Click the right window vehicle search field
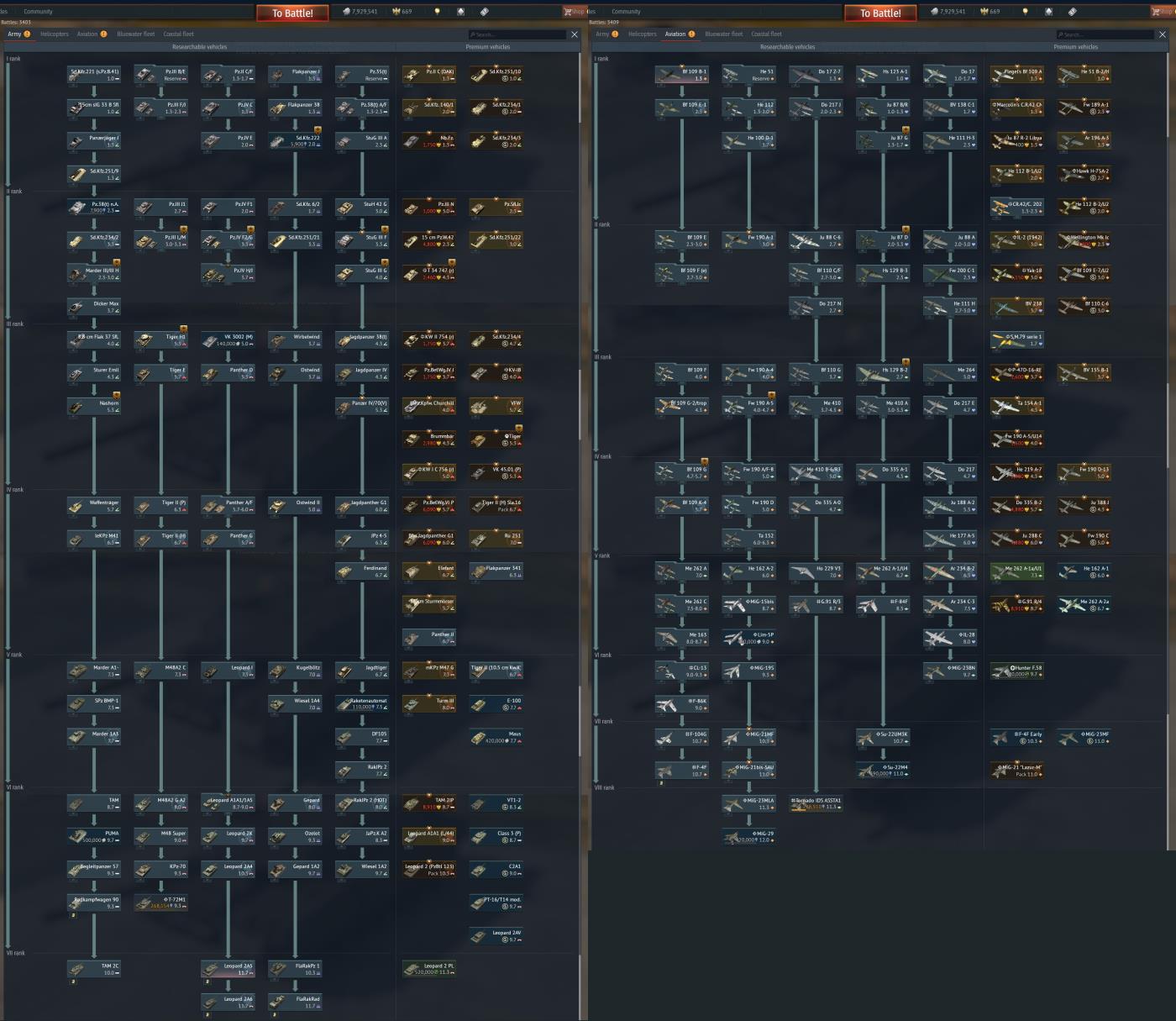Screen dimensions: 1176x1021 [x=1105, y=34]
